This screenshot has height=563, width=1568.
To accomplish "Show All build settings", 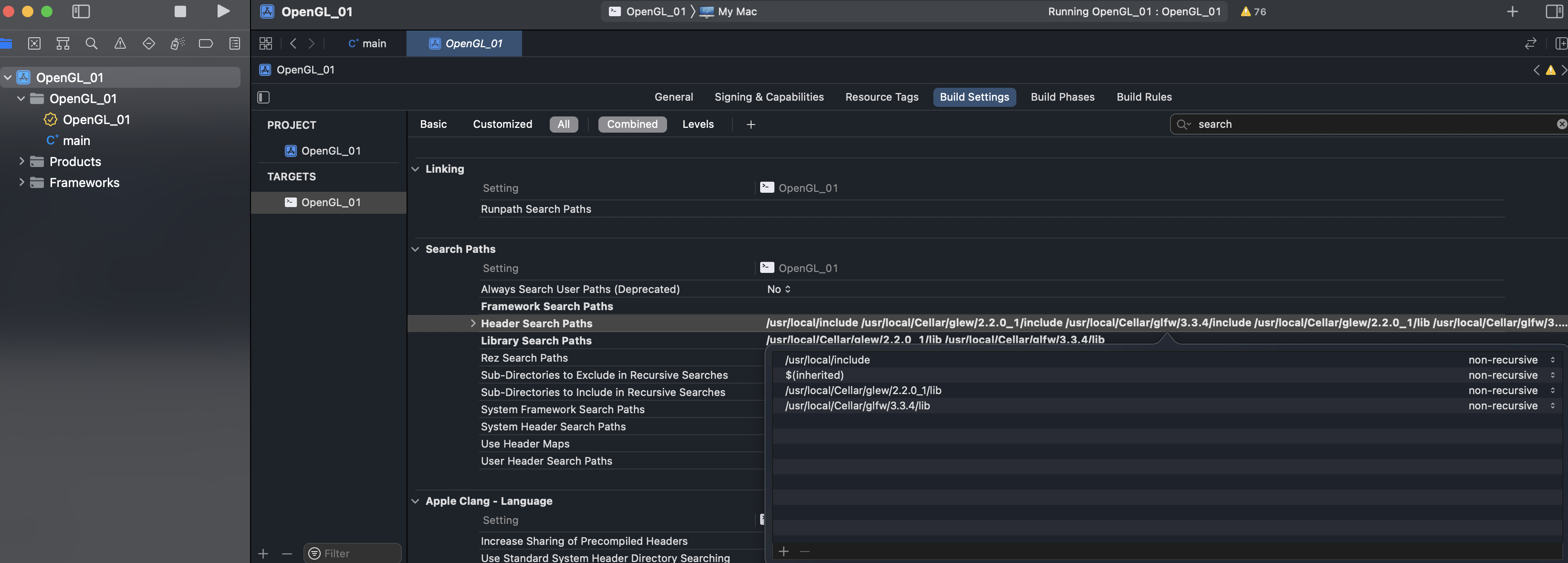I will click(564, 124).
